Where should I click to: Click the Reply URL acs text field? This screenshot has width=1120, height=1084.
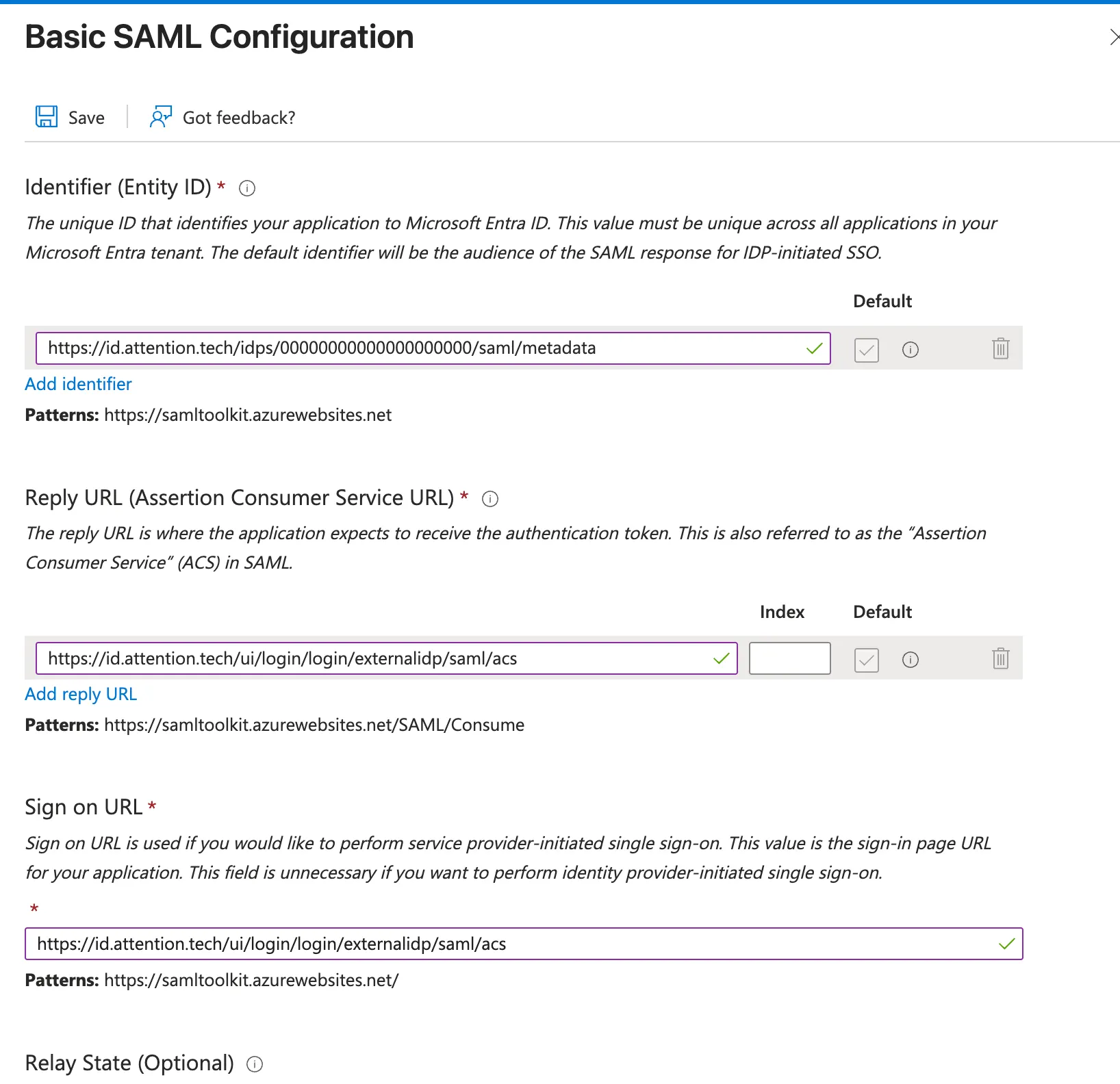pos(377,658)
